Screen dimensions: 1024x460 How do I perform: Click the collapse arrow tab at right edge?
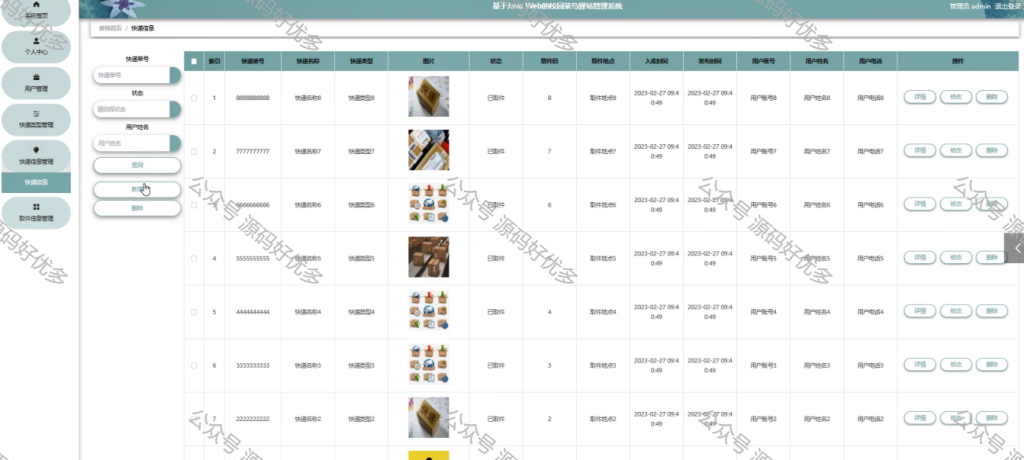1014,248
